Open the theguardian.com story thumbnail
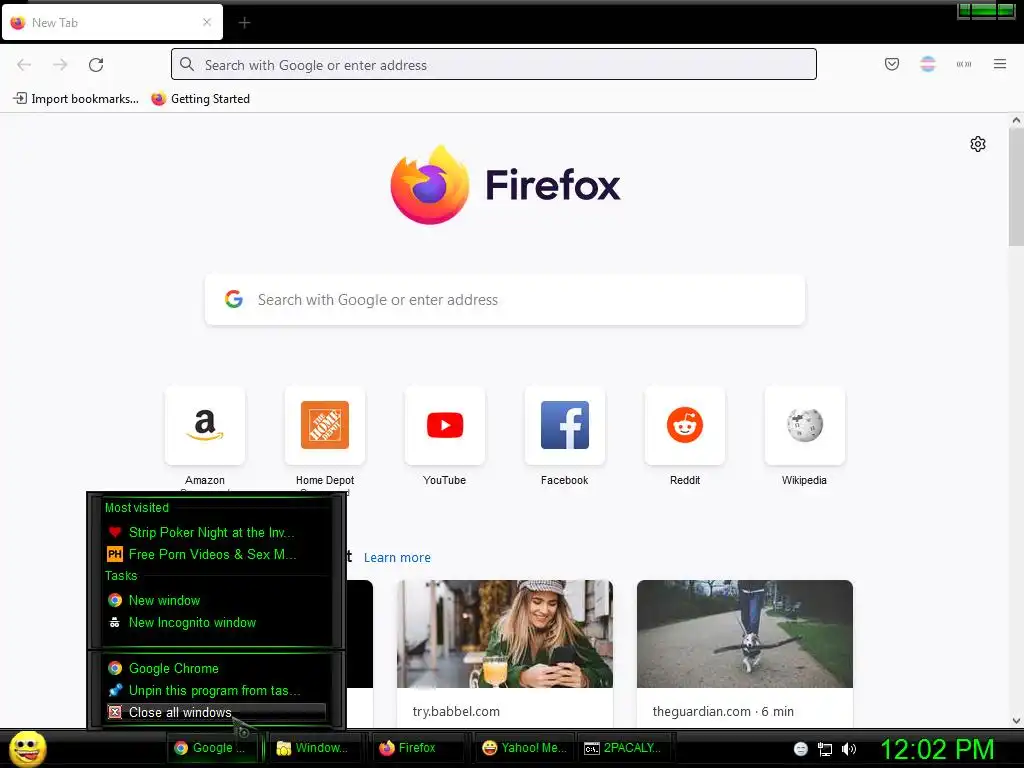This screenshot has width=1024, height=768. click(744, 633)
